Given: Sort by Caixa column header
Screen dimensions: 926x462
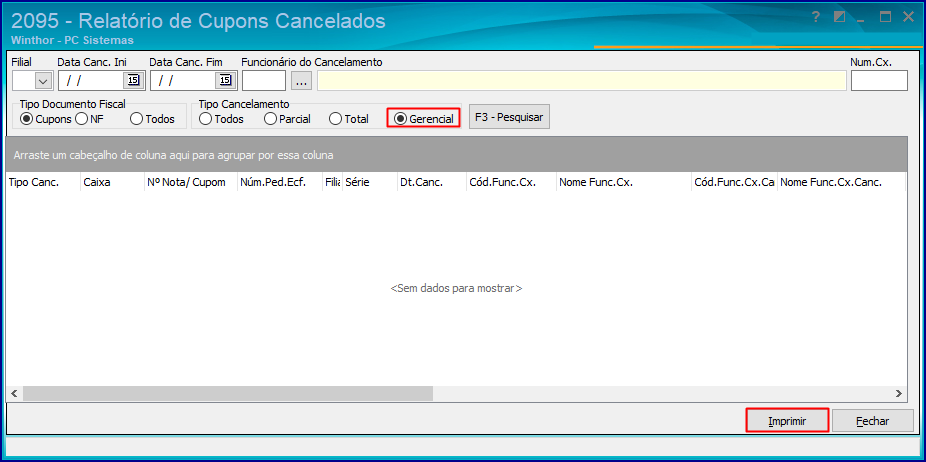Looking at the screenshot, I should point(112,183).
